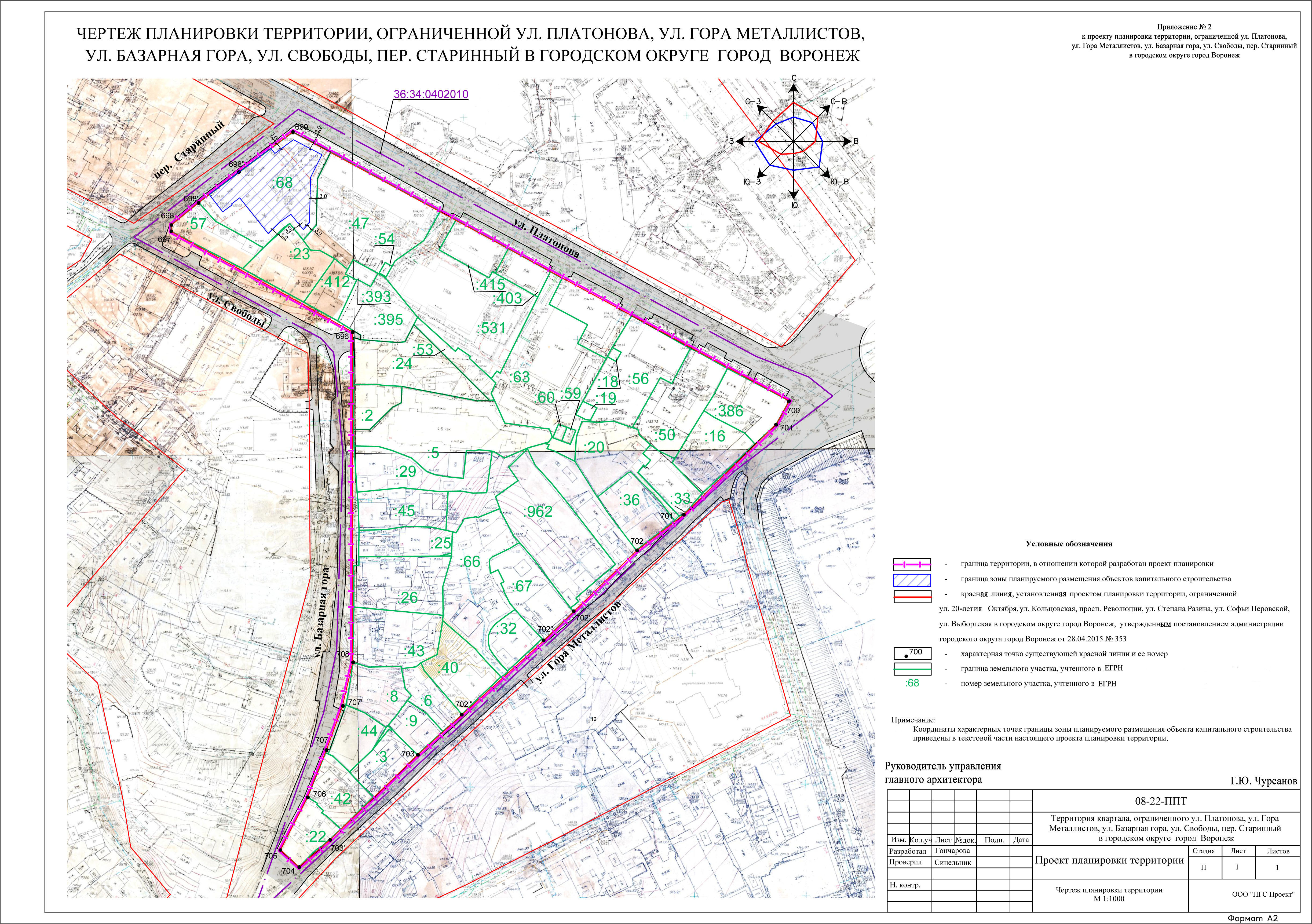The image size is (1312, 924).
Task: Click the Г.Ю. Чурсанов signature name
Action: click(x=1263, y=781)
